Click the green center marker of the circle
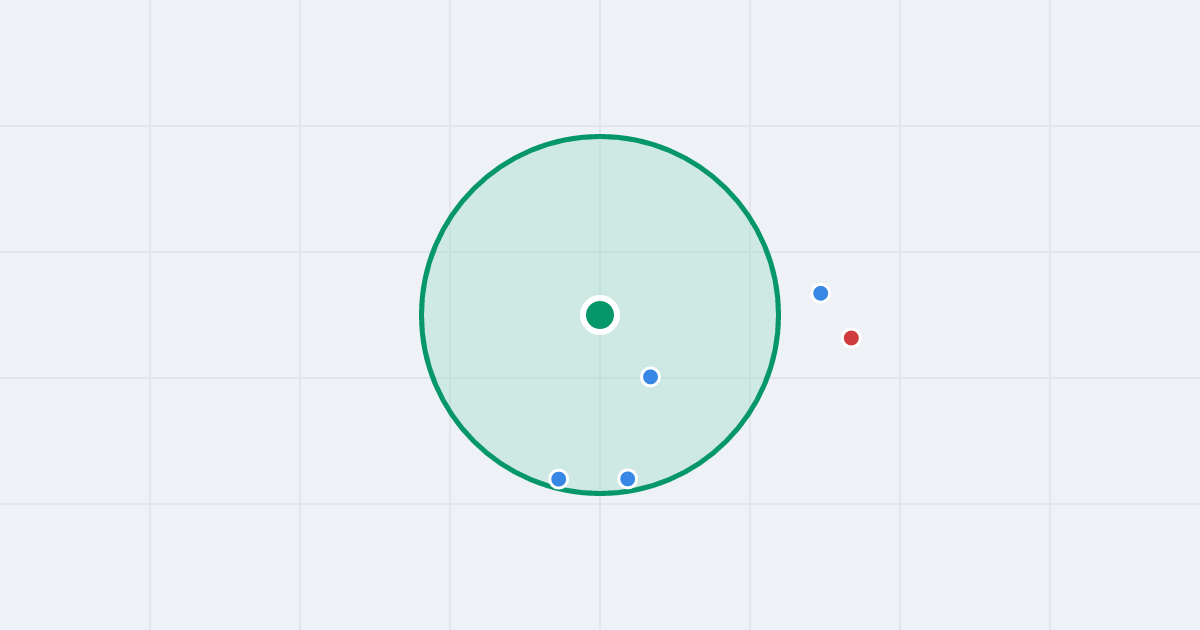This screenshot has height=630, width=1200. [600, 315]
